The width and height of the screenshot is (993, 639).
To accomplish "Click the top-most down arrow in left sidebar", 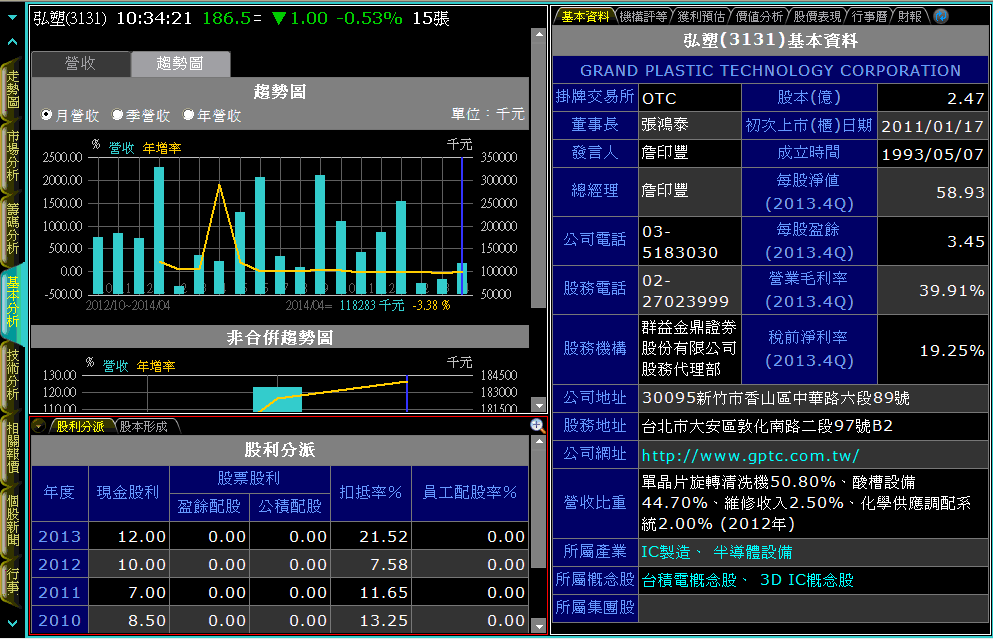I will click(x=13, y=17).
